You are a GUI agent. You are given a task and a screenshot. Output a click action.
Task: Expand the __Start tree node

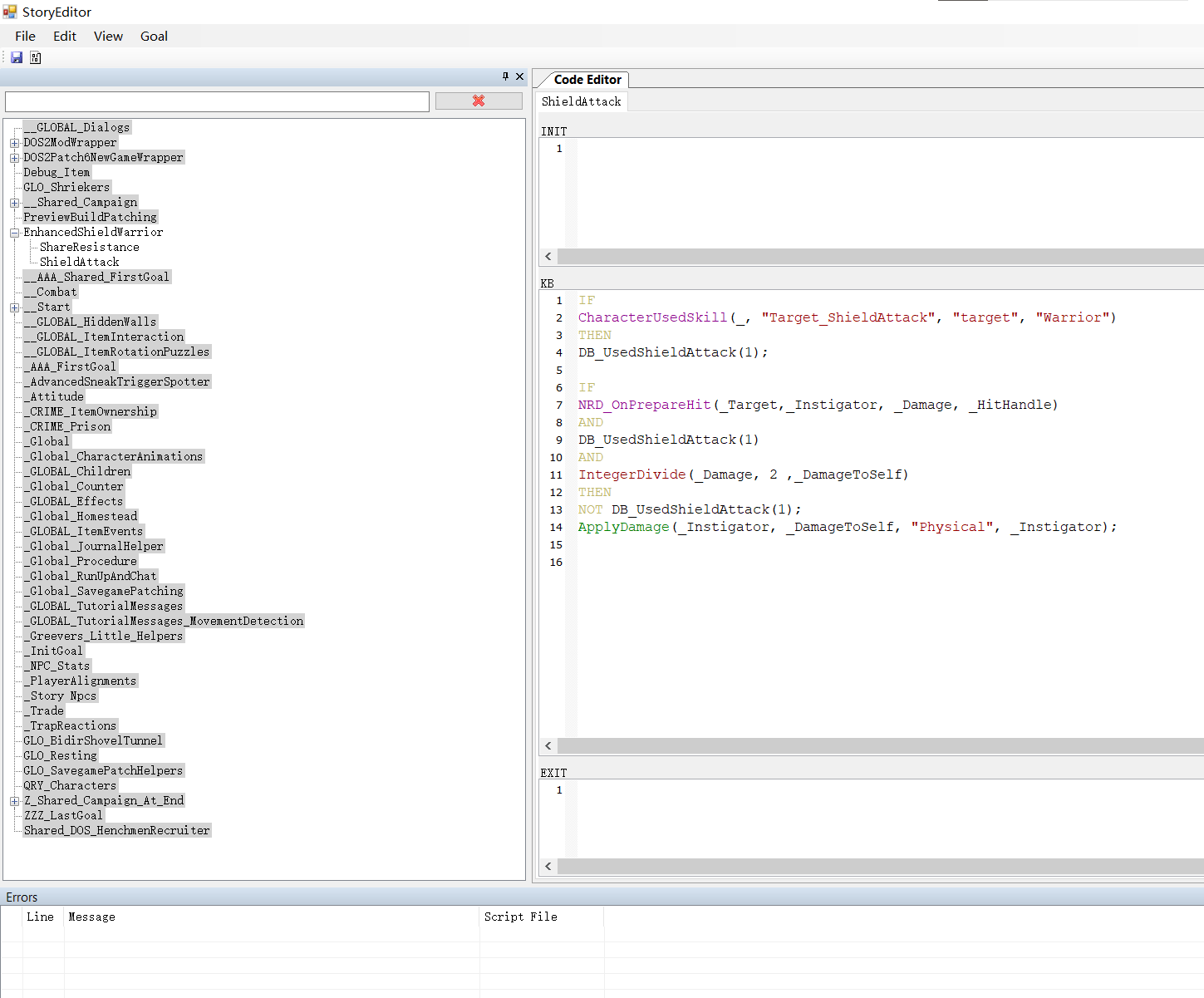point(14,307)
